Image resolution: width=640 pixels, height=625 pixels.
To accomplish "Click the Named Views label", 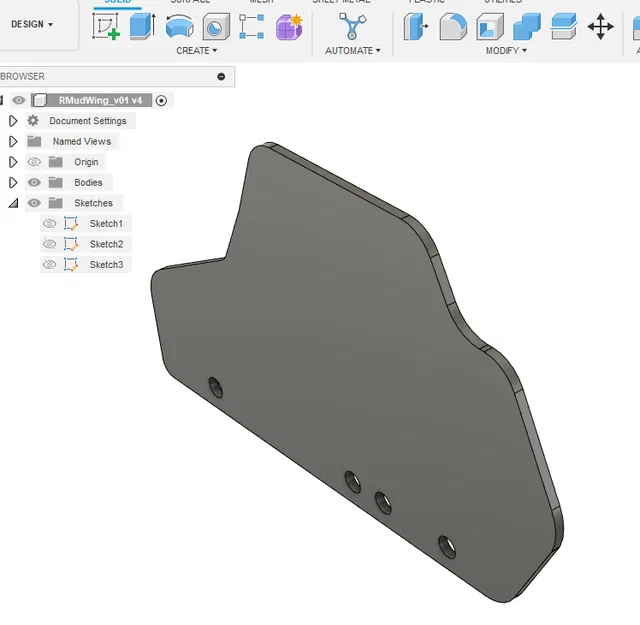I will 82,141.
